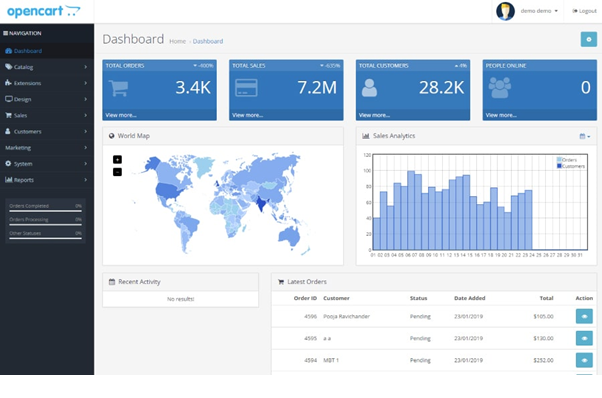Click the Total Sales credit card icon
Image resolution: width=602 pixels, height=398 pixels.
tap(246, 88)
